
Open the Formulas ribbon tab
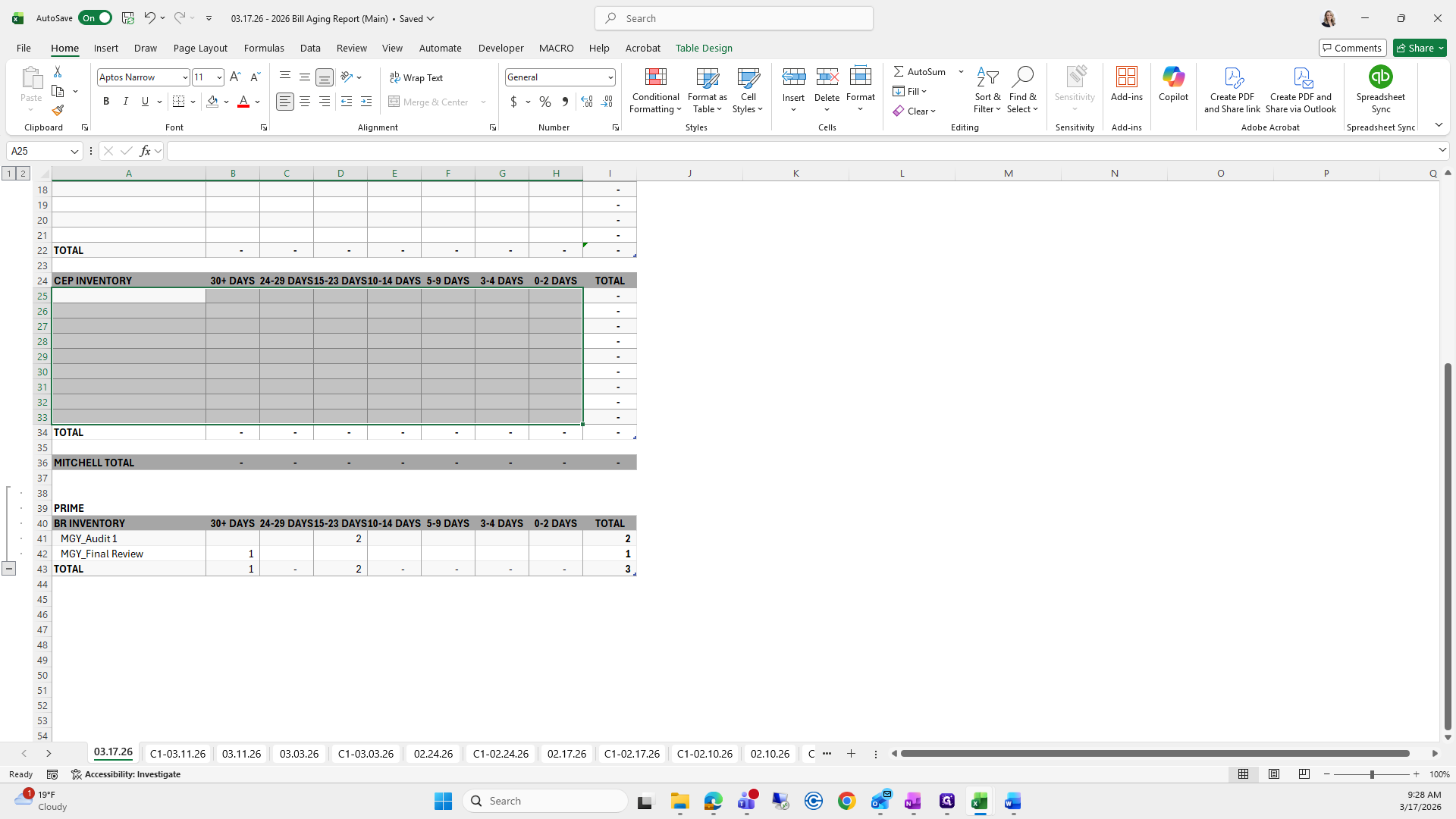[264, 48]
